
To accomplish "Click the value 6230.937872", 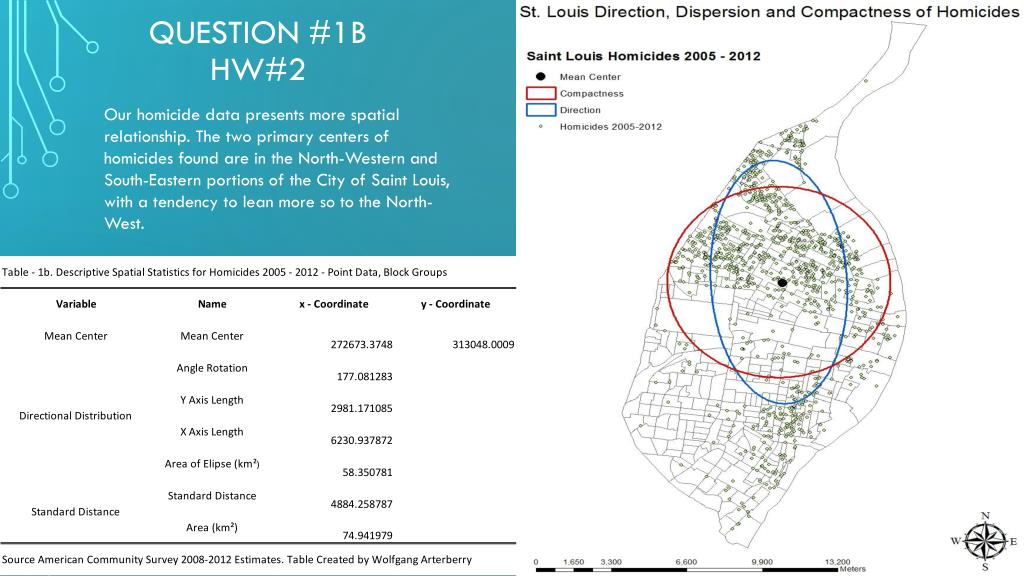I will point(362,440).
